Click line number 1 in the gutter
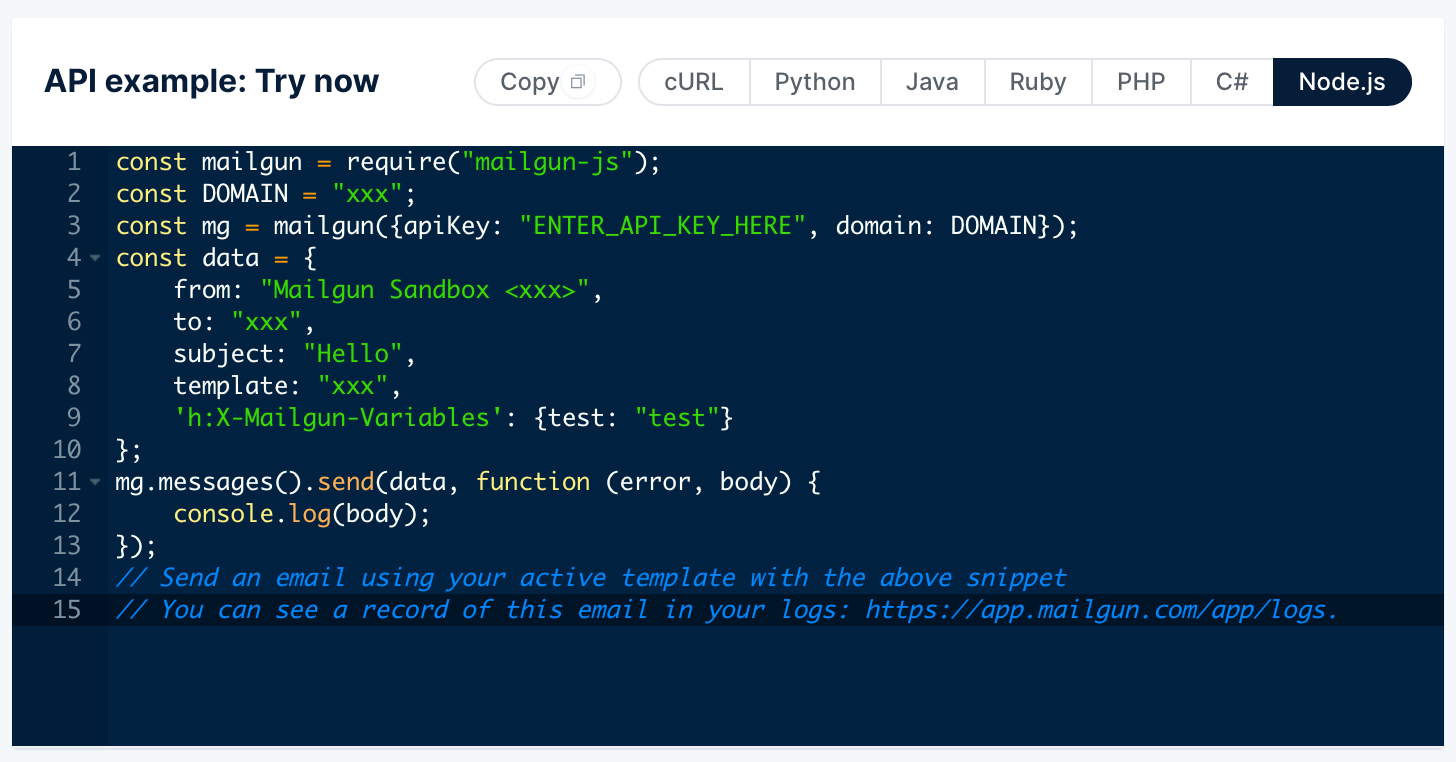Image resolution: width=1456 pixels, height=762 pixels. click(x=74, y=162)
